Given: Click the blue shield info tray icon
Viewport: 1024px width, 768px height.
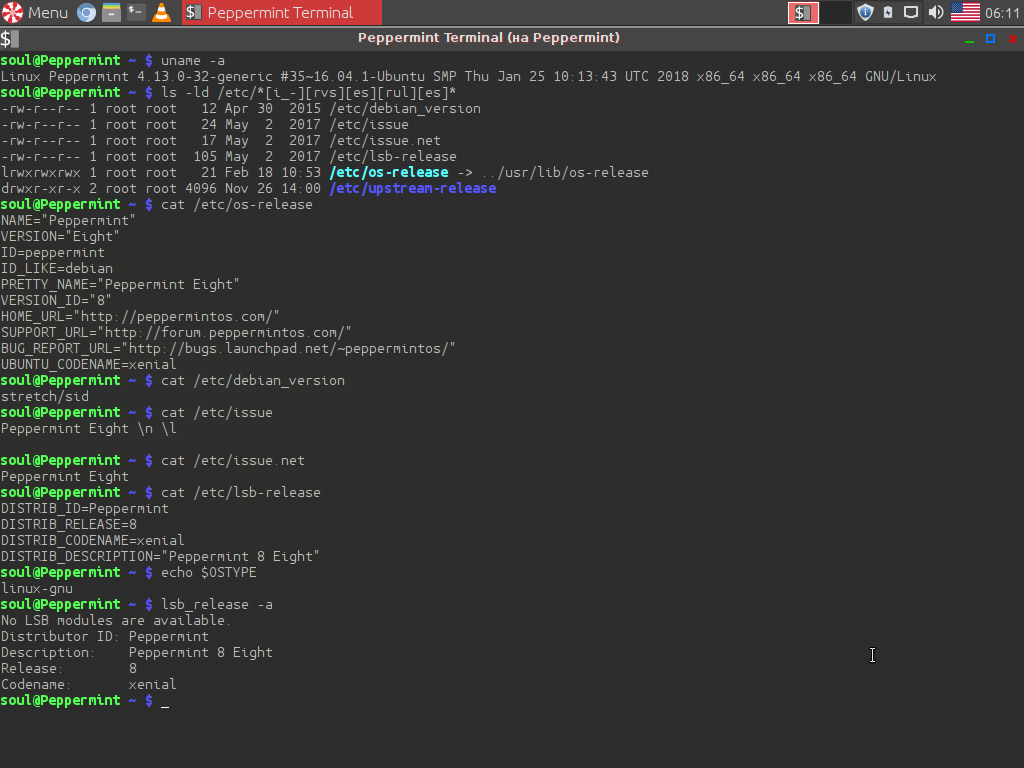Looking at the screenshot, I should pos(865,12).
